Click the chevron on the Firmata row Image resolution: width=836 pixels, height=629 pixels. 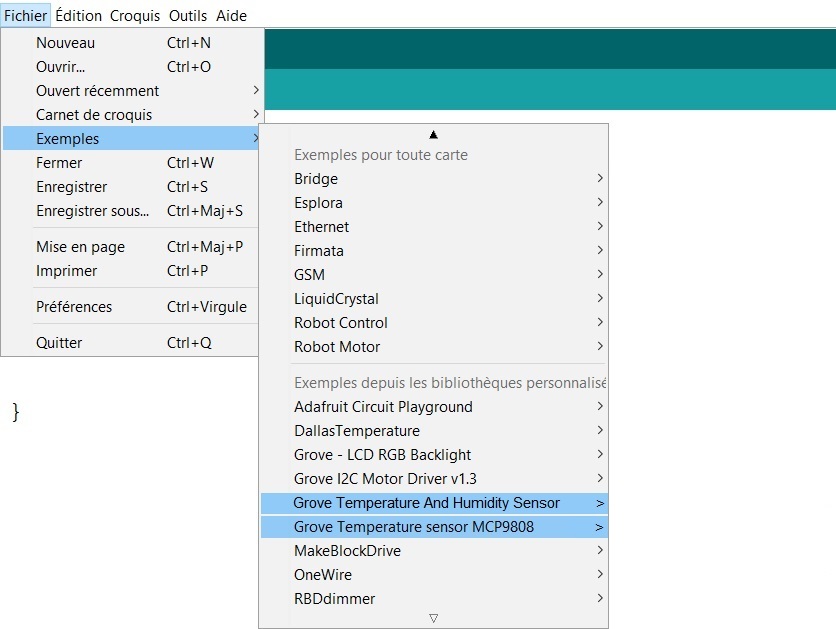tap(600, 250)
